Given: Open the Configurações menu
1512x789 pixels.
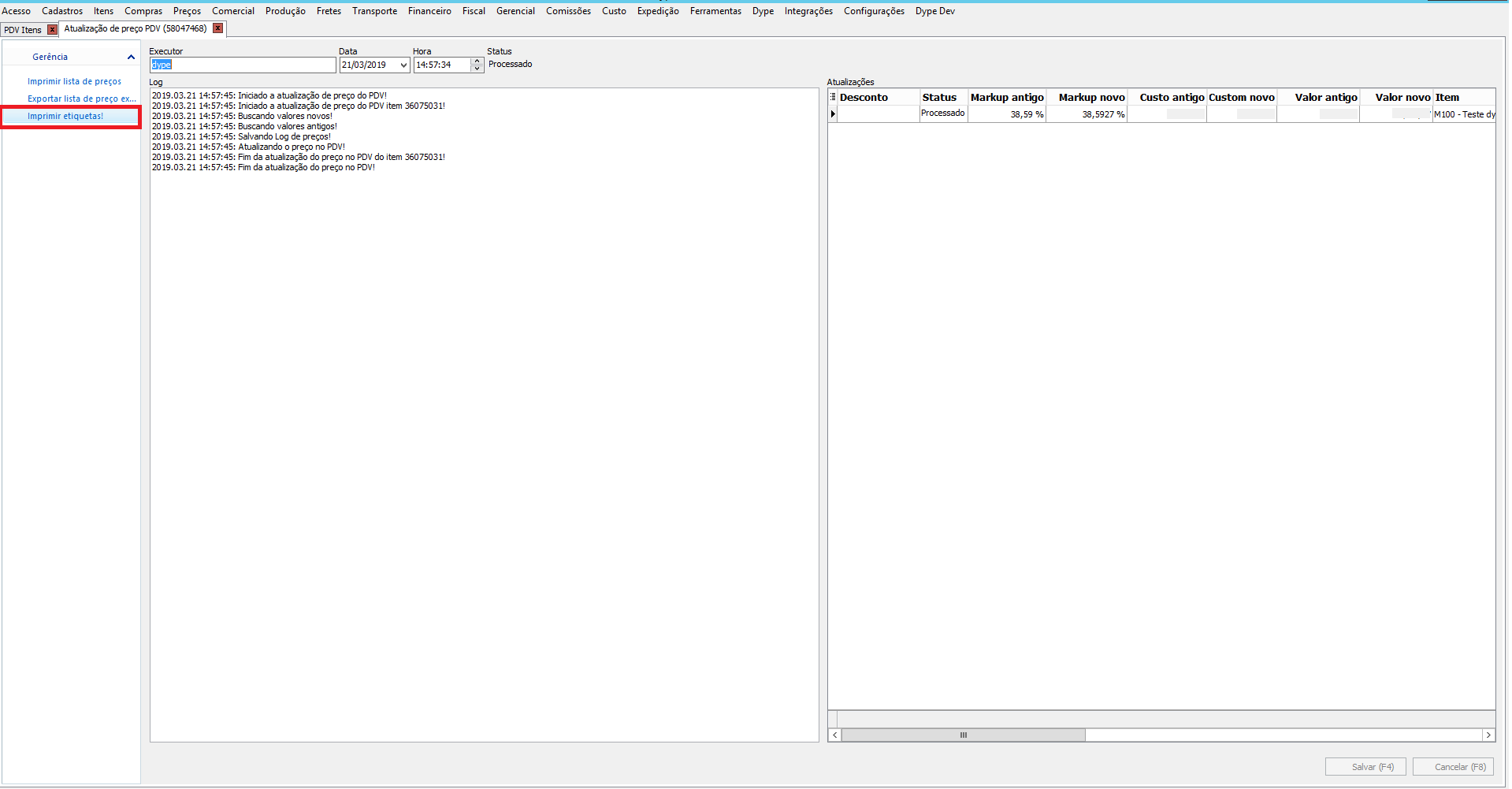Looking at the screenshot, I should (875, 11).
